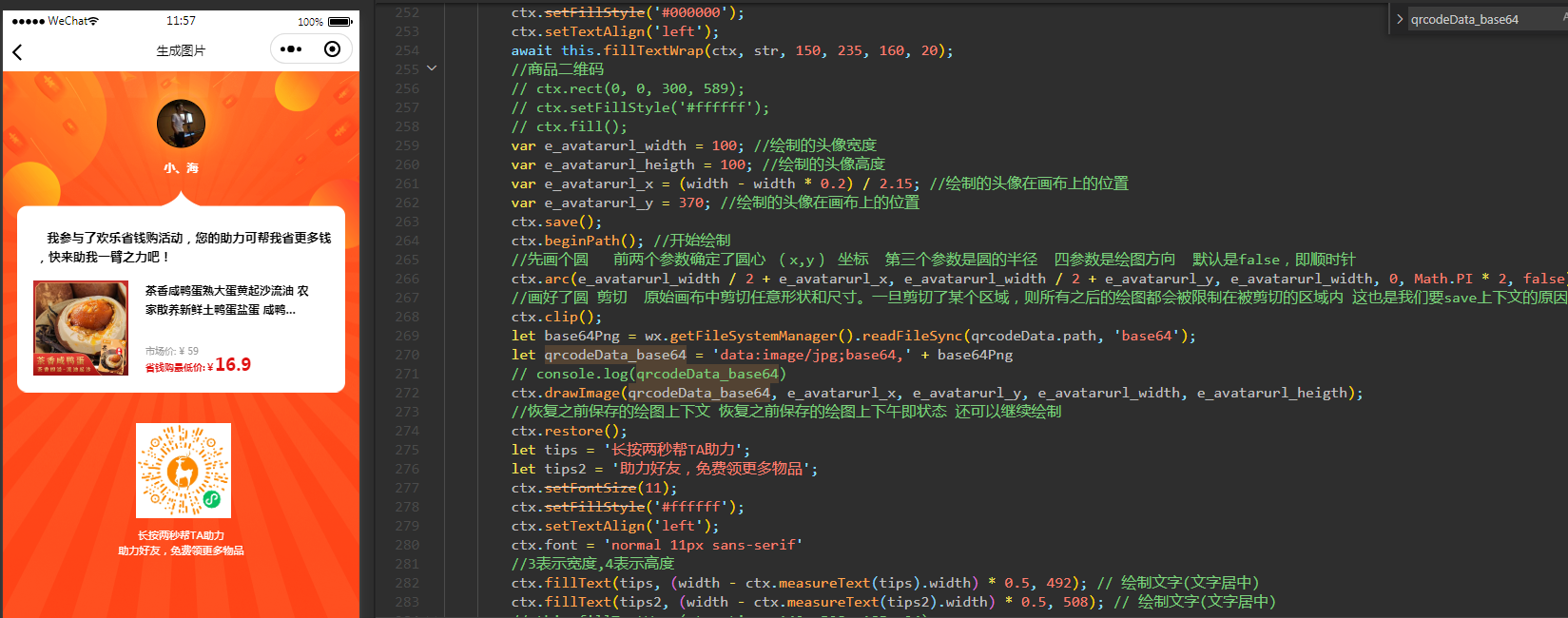1568x618 pixels.
Task: Go back with the simulator back arrow
Action: pos(17,51)
